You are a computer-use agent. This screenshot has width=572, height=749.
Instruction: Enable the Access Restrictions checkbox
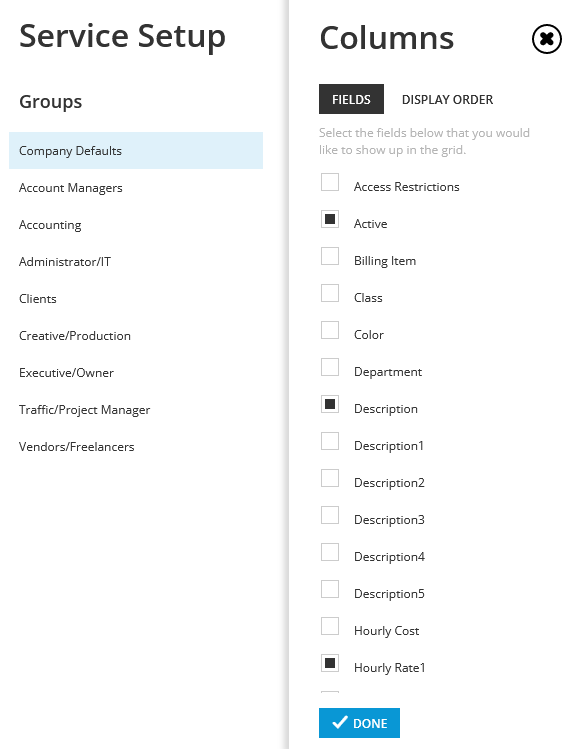[330, 182]
